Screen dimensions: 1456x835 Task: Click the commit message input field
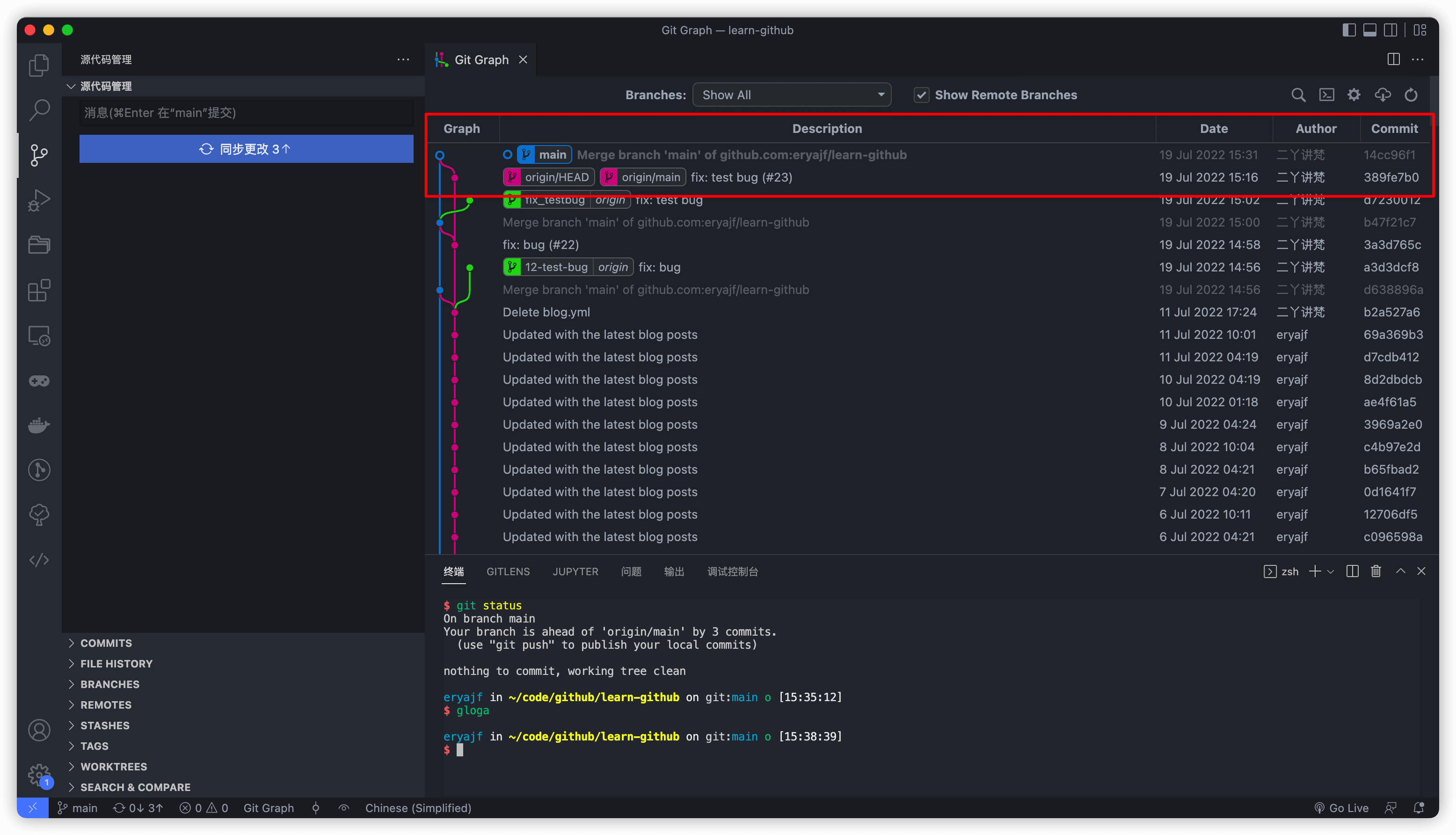pyautogui.click(x=246, y=113)
